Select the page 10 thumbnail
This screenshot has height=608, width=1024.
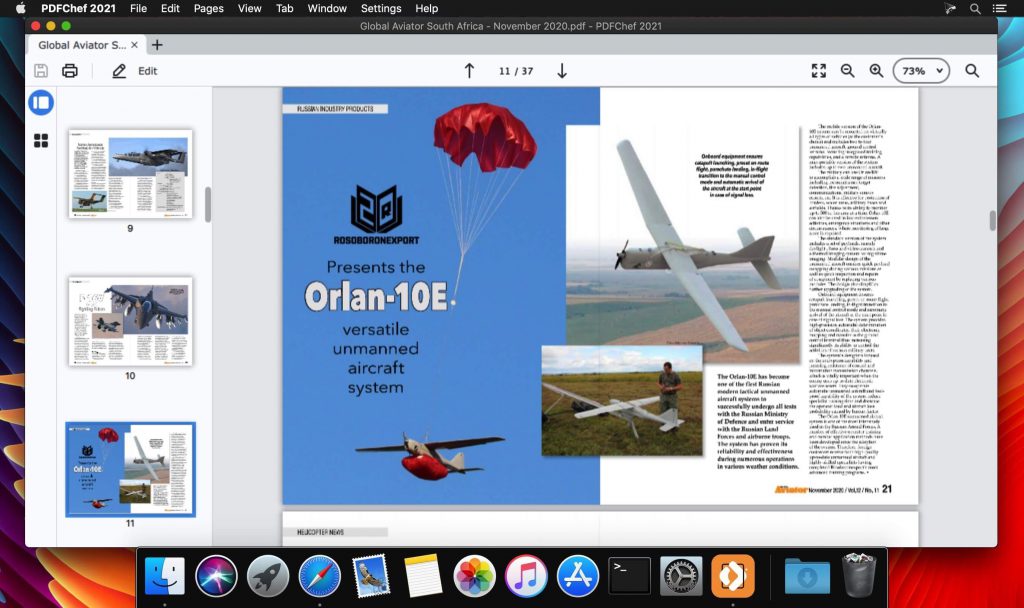130,321
